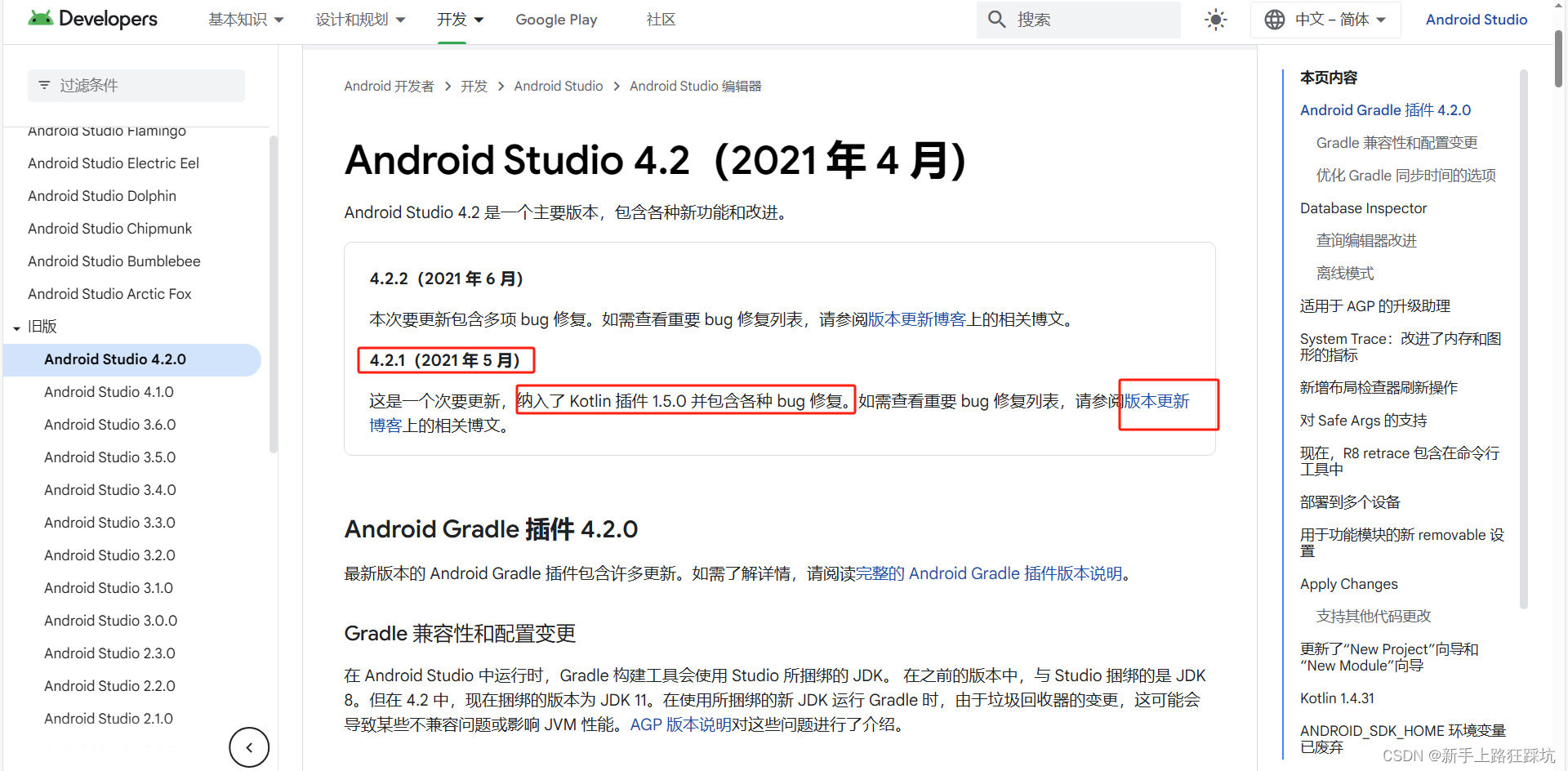Screen dimensions: 1568x771
Task: Open the AGP 版本说明 link
Action: point(680,724)
